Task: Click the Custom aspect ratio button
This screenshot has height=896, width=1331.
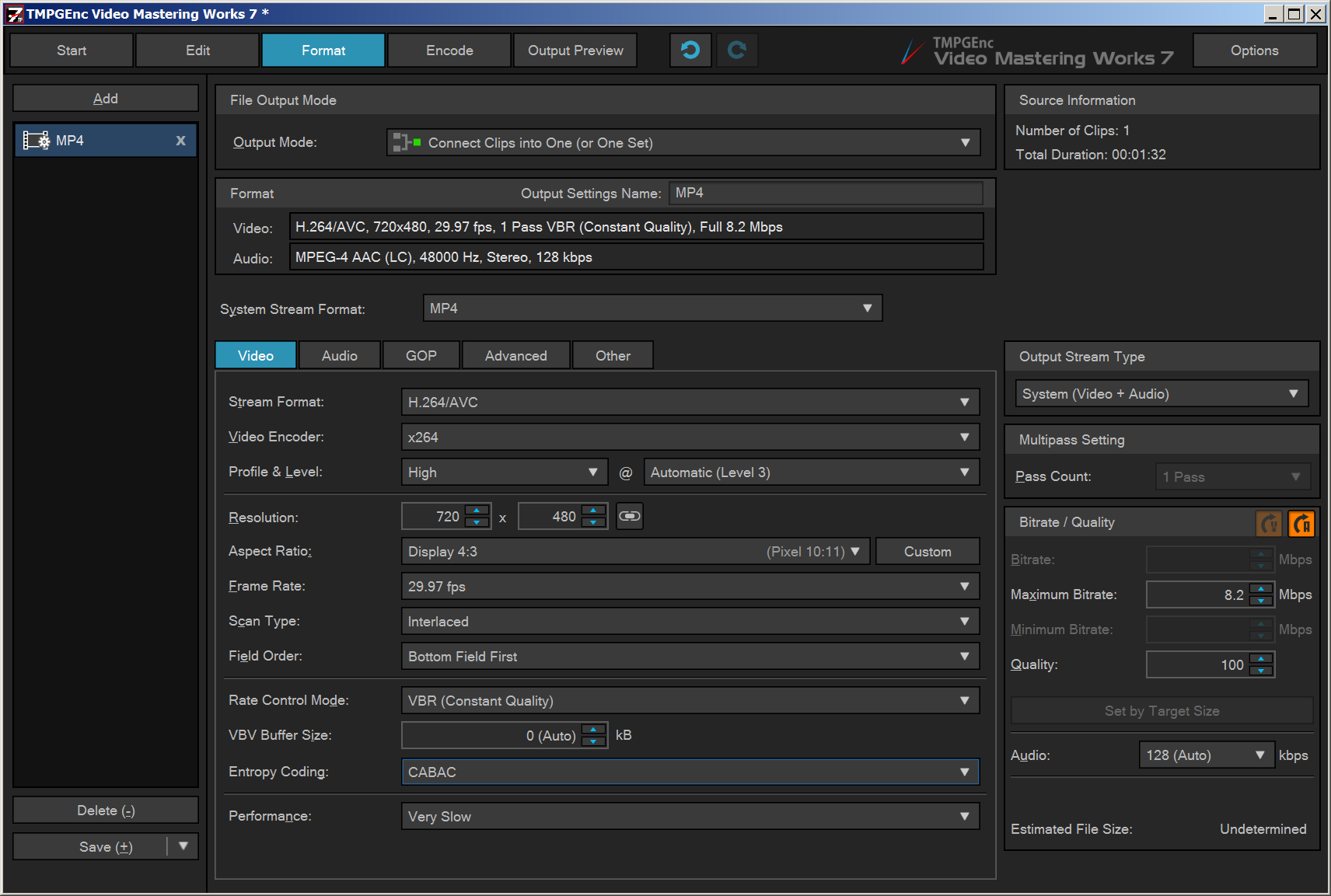Action: (x=927, y=552)
